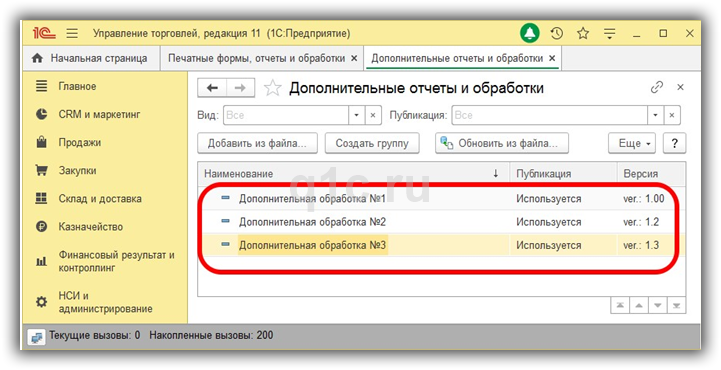Open favorites star in title bar
The height and width of the screenshot is (370, 721).
point(583,33)
